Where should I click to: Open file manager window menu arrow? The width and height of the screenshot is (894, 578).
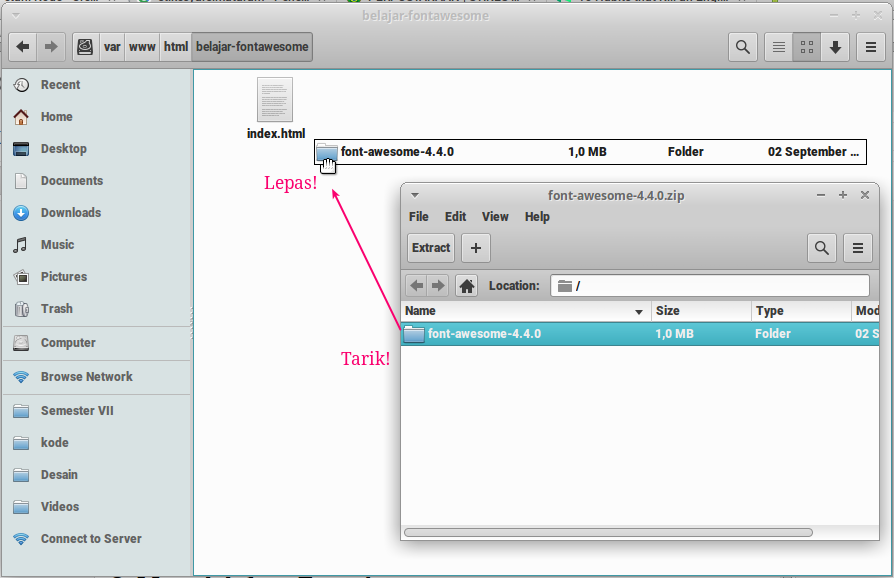tap(16, 15)
